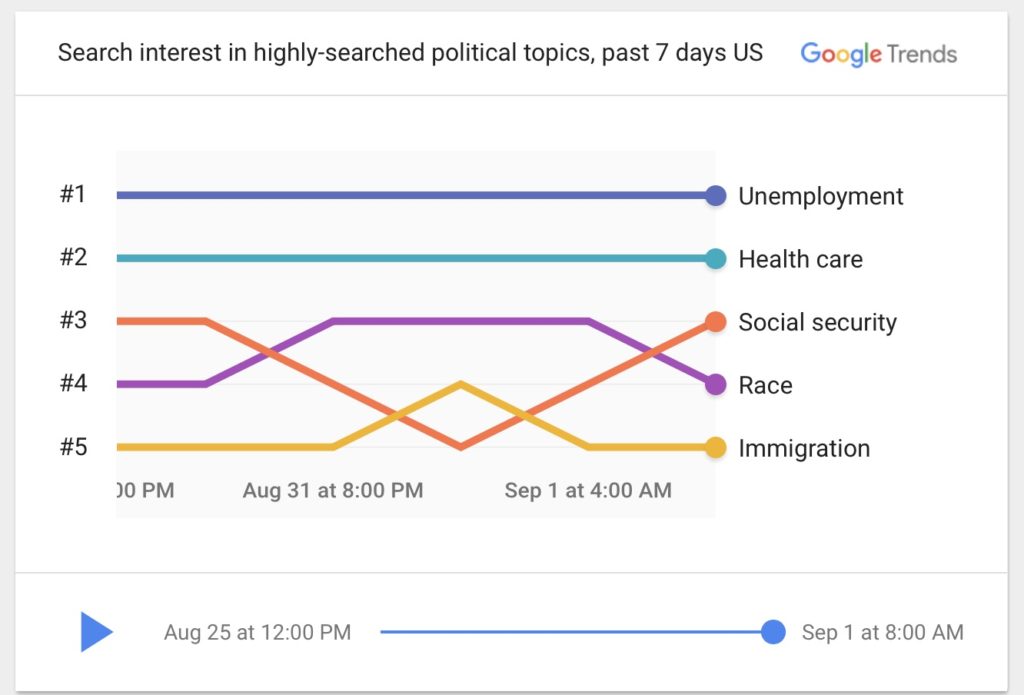
Task: Click the teal Health care endpoint dot
Action: click(715, 258)
